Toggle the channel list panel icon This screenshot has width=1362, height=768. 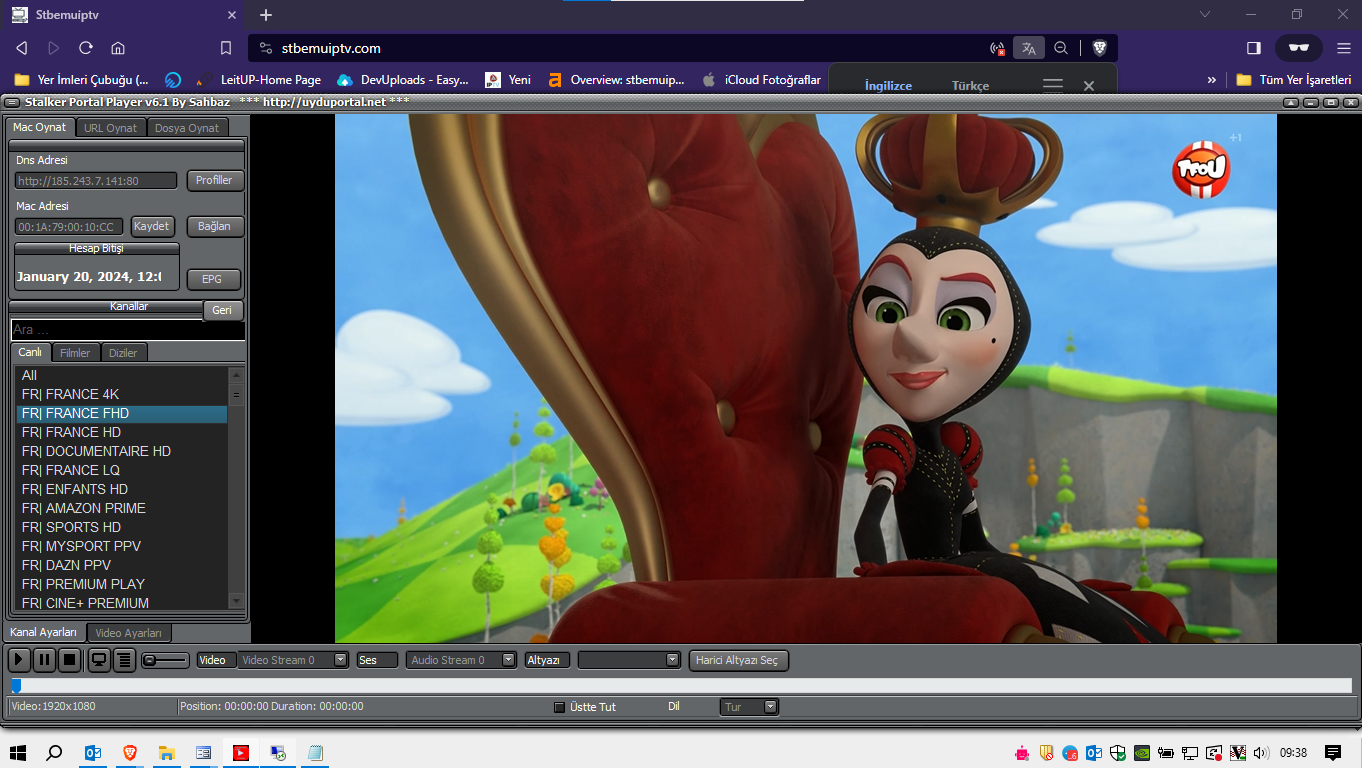click(x=124, y=660)
